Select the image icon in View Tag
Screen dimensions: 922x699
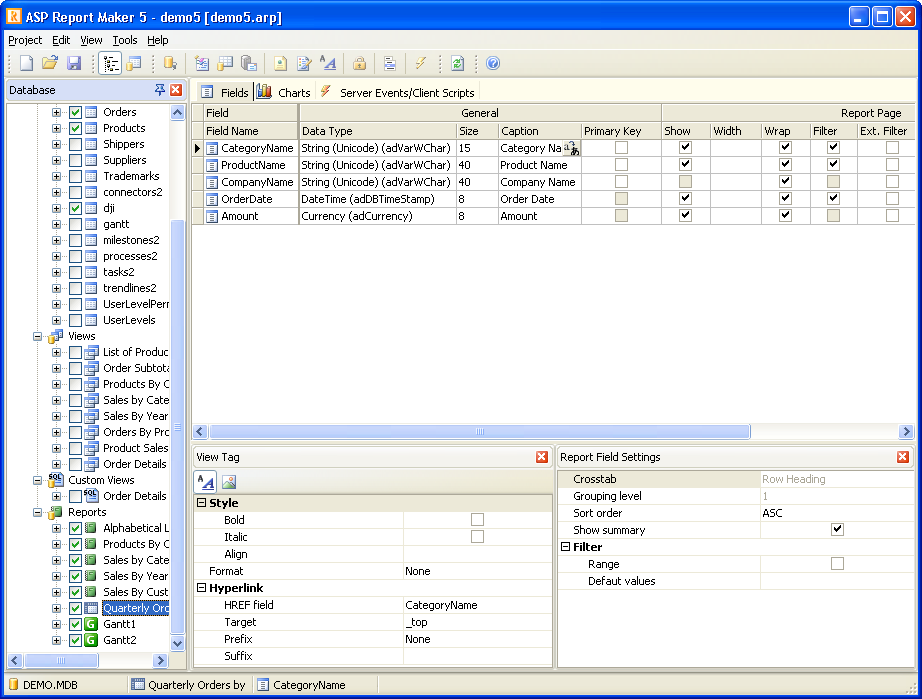coord(229,482)
